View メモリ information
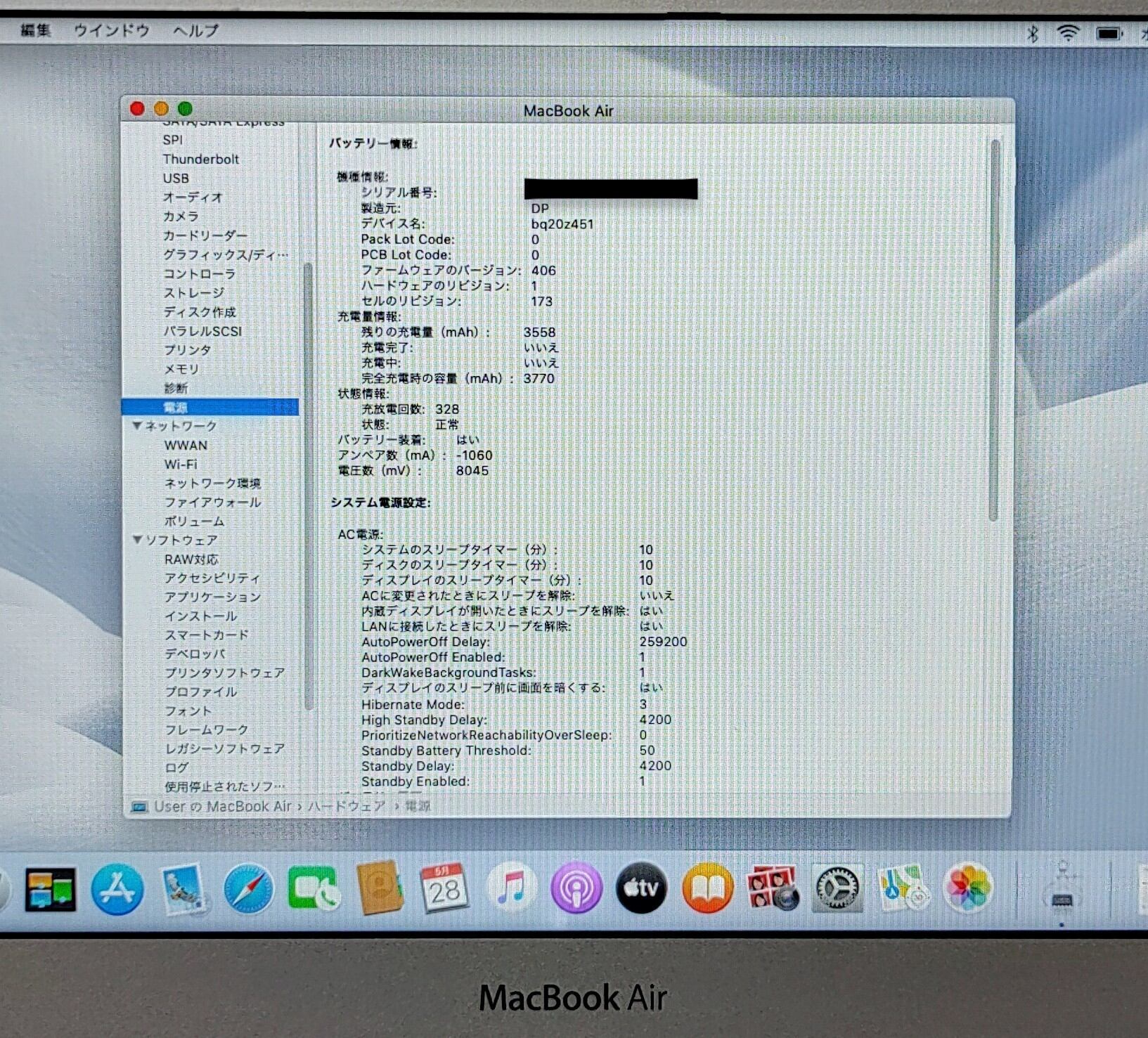 181,368
